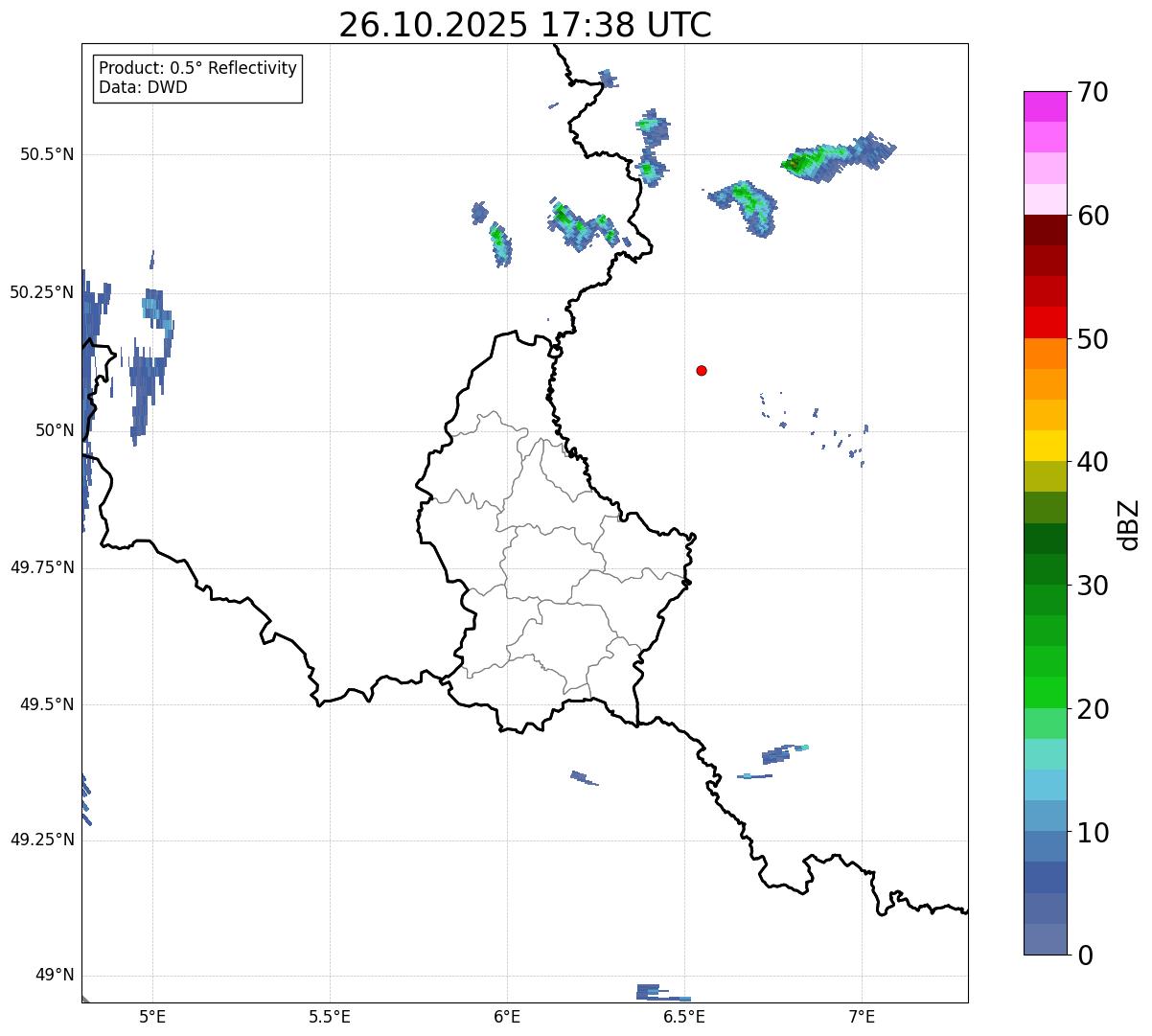Click the 49°N latitude label
Image resolution: width=1152 pixels, height=1036 pixels.
click(55, 976)
